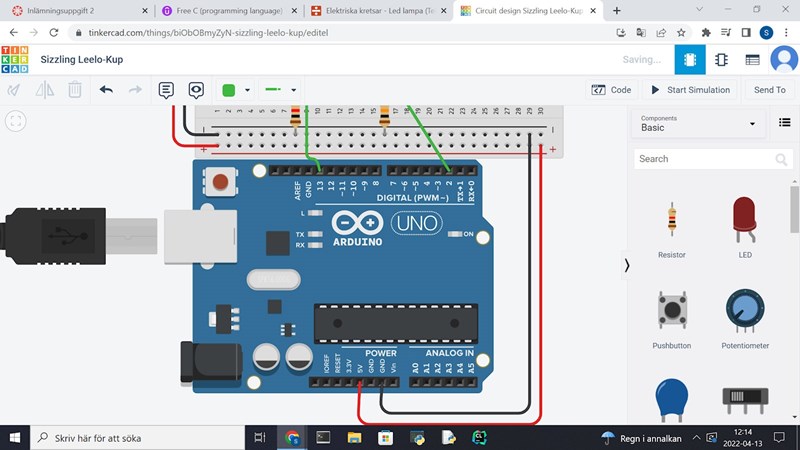Open the Components Basic dropdown

pyautogui.click(x=697, y=123)
